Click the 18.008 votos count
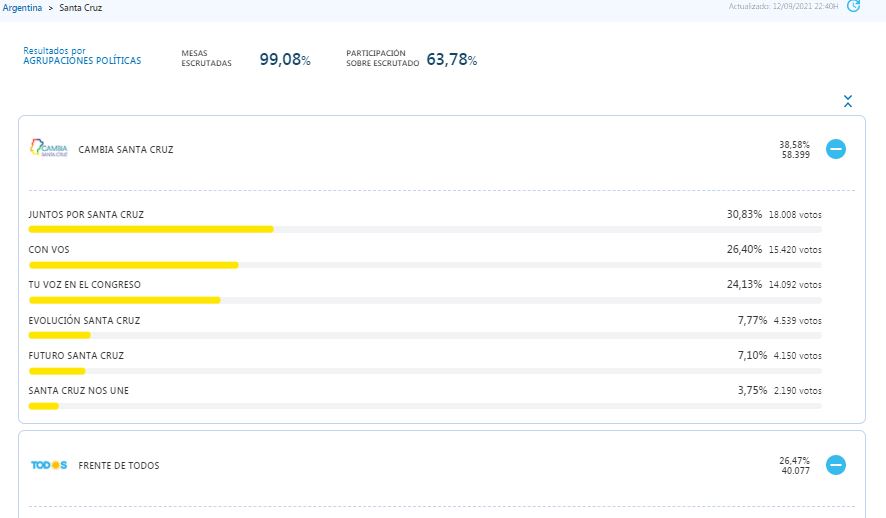The width and height of the screenshot is (886, 518). (x=795, y=215)
